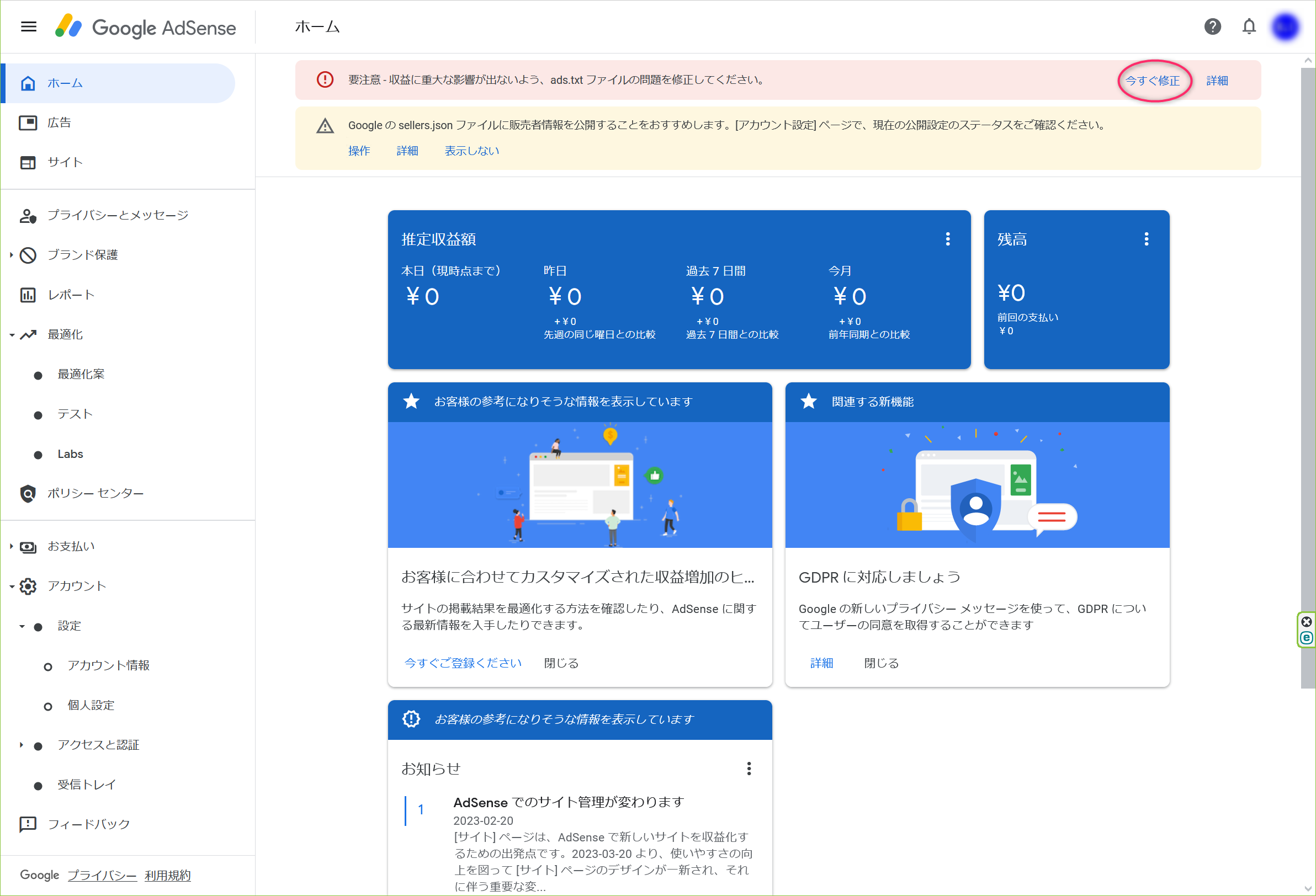
Task: Click 閉じる on the GDPR card
Action: click(881, 663)
